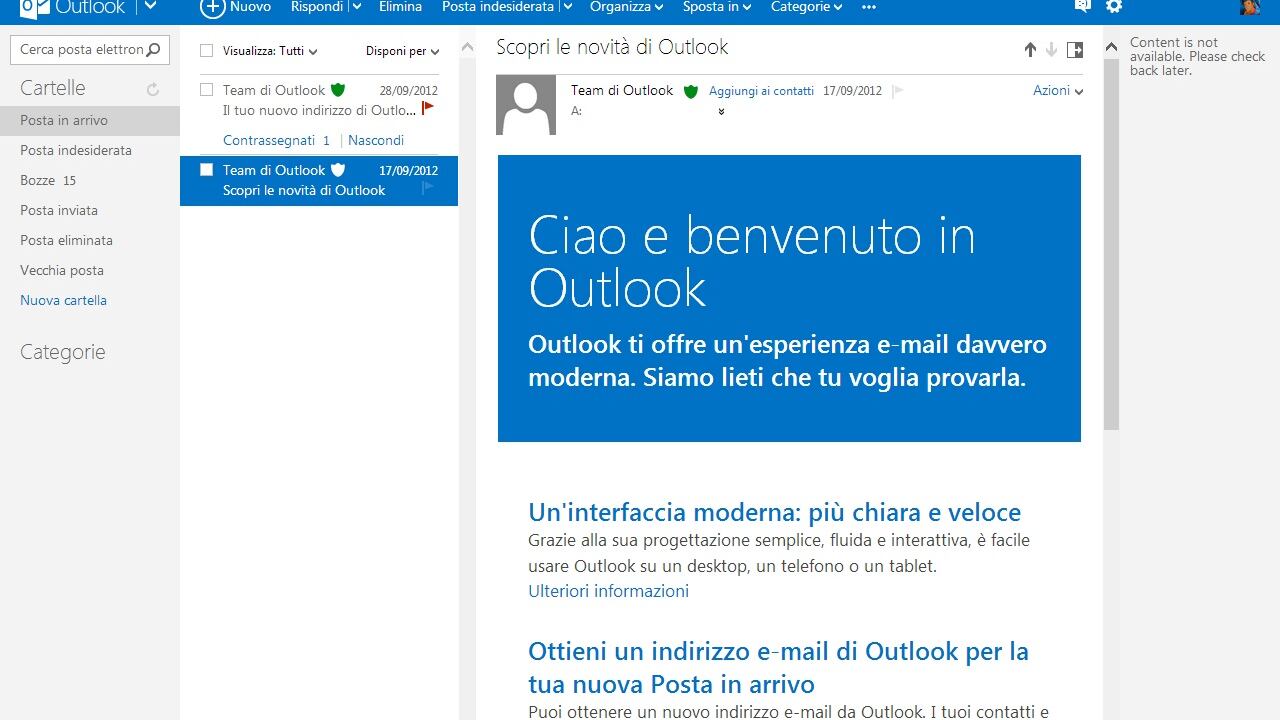
Task: Click Elimina to delete the message
Action: pyautogui.click(x=400, y=6)
